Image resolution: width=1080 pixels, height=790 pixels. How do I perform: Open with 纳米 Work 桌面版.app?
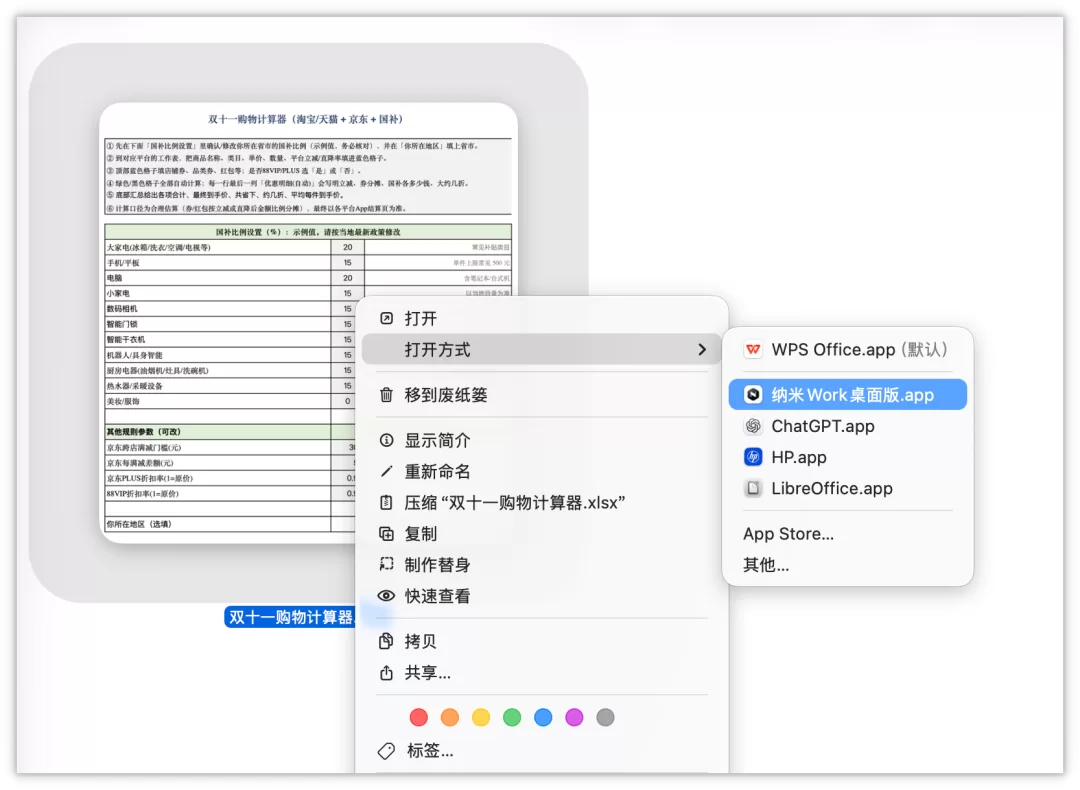coord(848,395)
